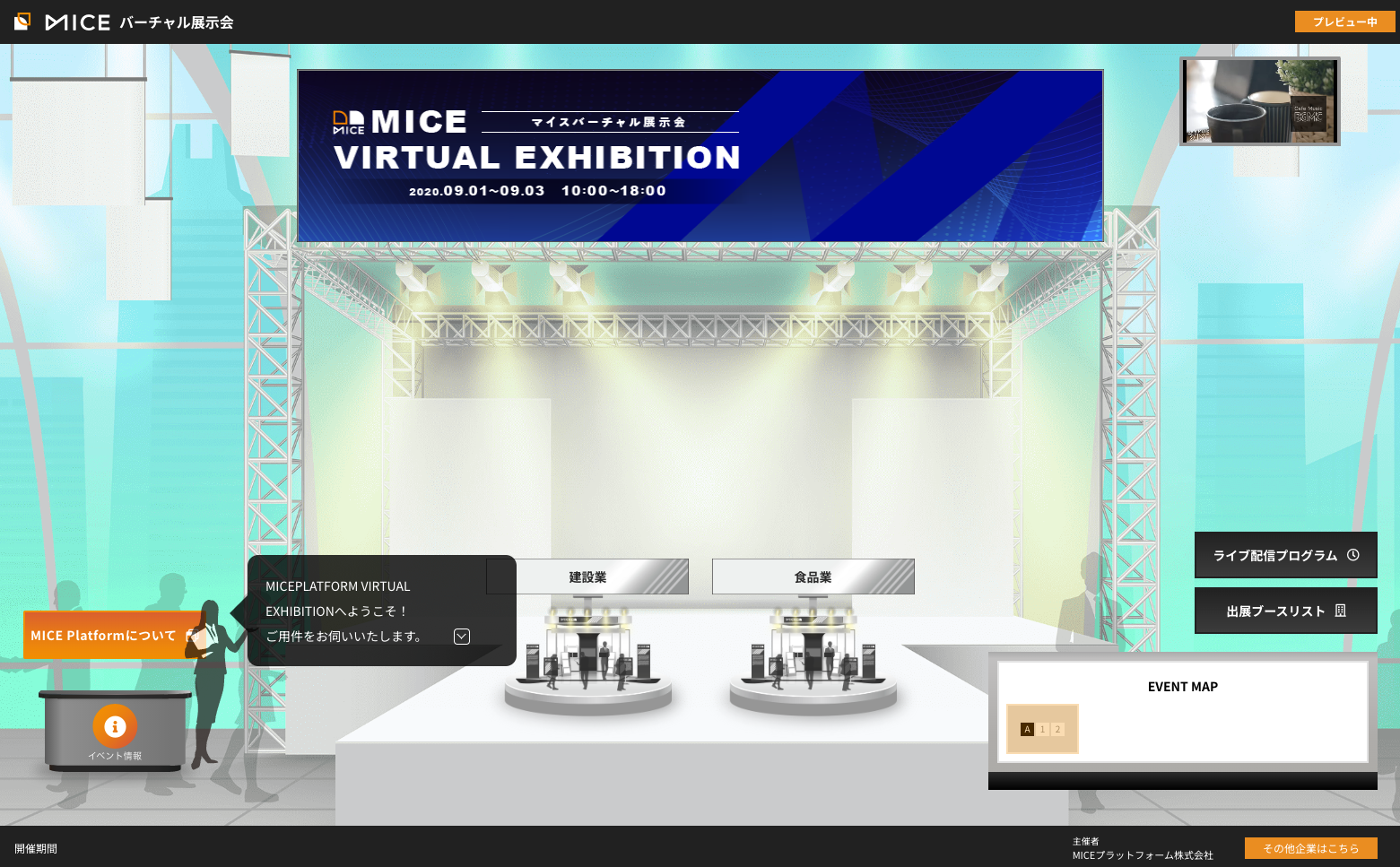Select area A on the event map
The image size is (1400, 867).
(x=1028, y=729)
